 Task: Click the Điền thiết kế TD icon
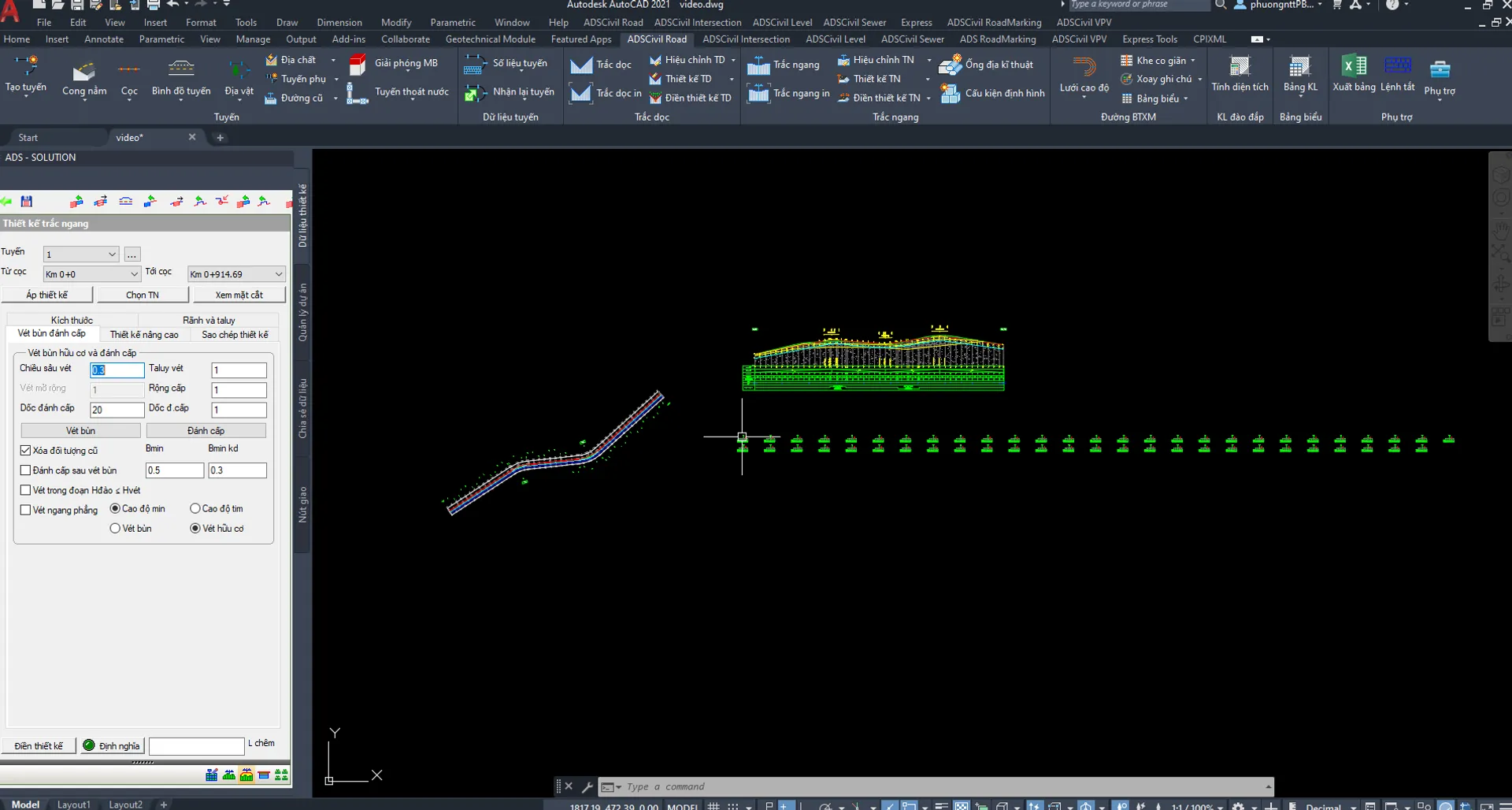pos(655,98)
